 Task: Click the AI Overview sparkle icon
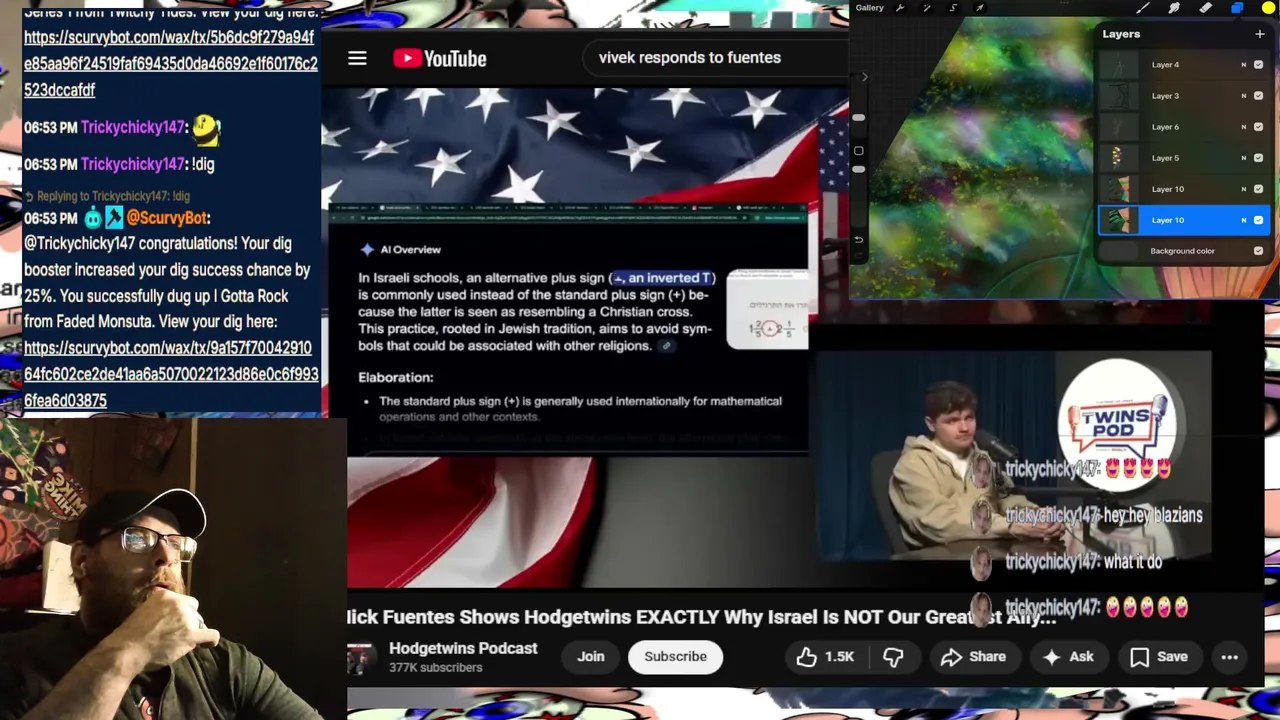point(367,249)
